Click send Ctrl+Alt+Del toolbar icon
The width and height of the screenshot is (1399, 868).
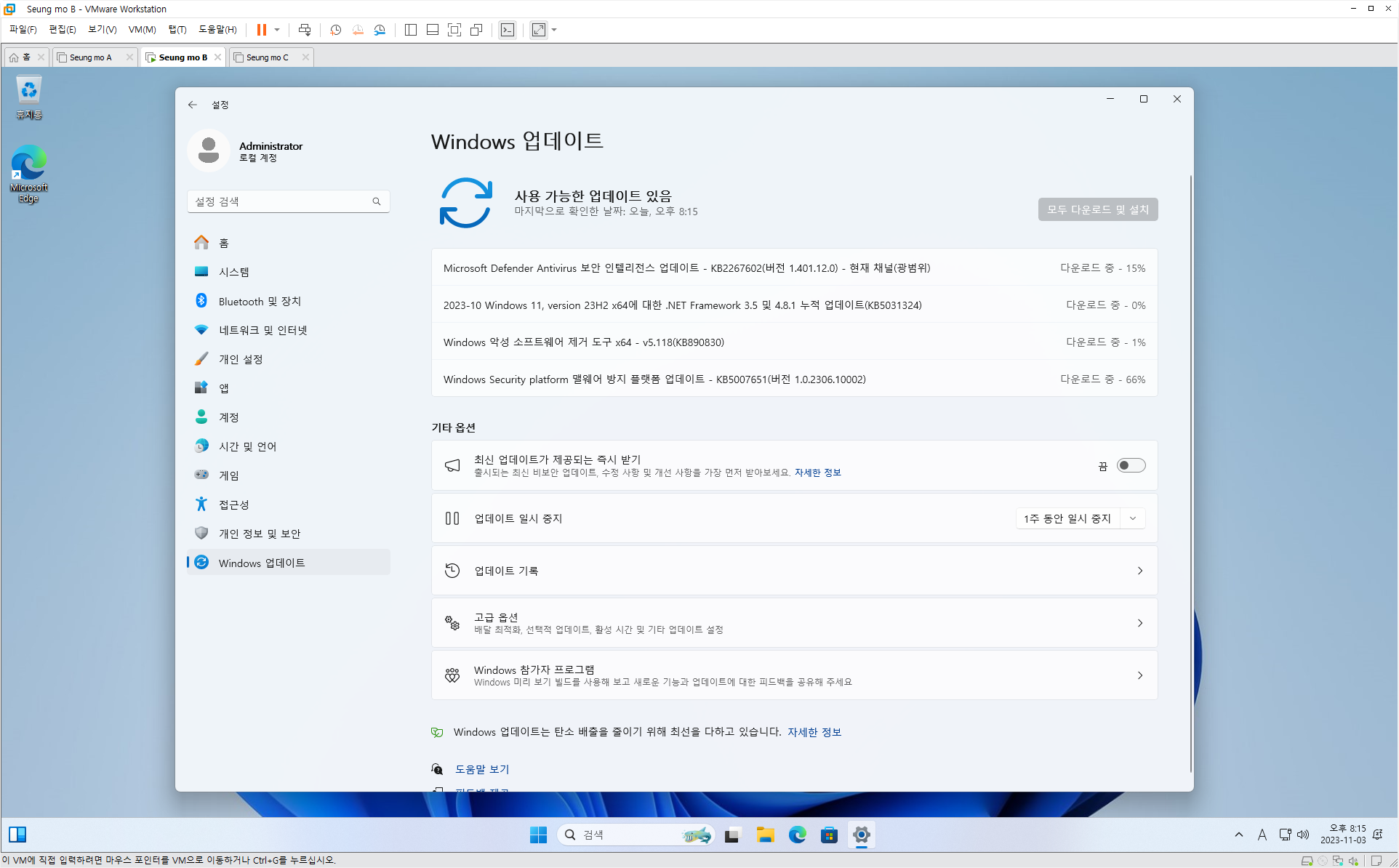pos(305,30)
